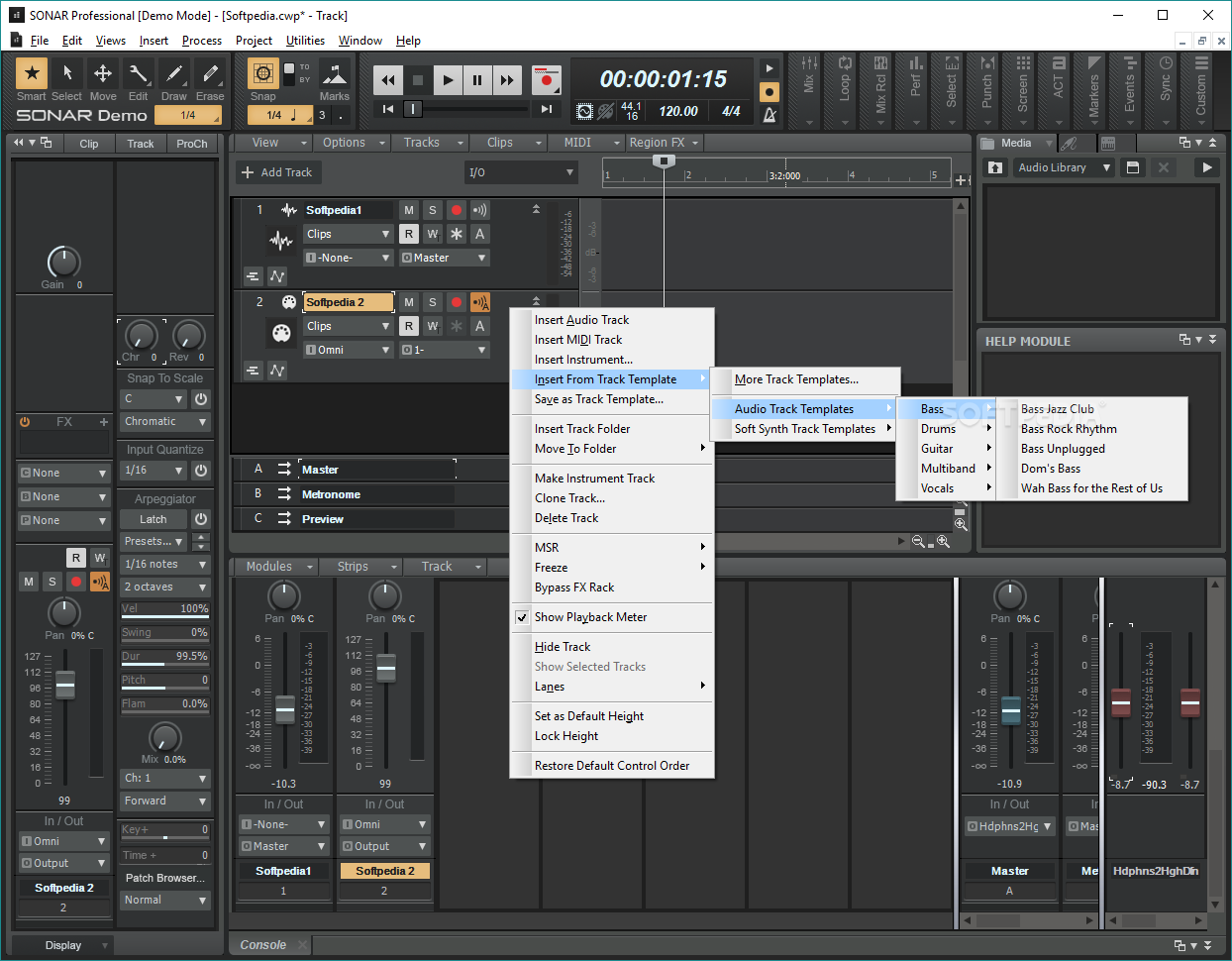This screenshot has height=961, width=1232.
Task: Open the 1/16 notes arpeggiator dropdown
Action: click(x=165, y=565)
